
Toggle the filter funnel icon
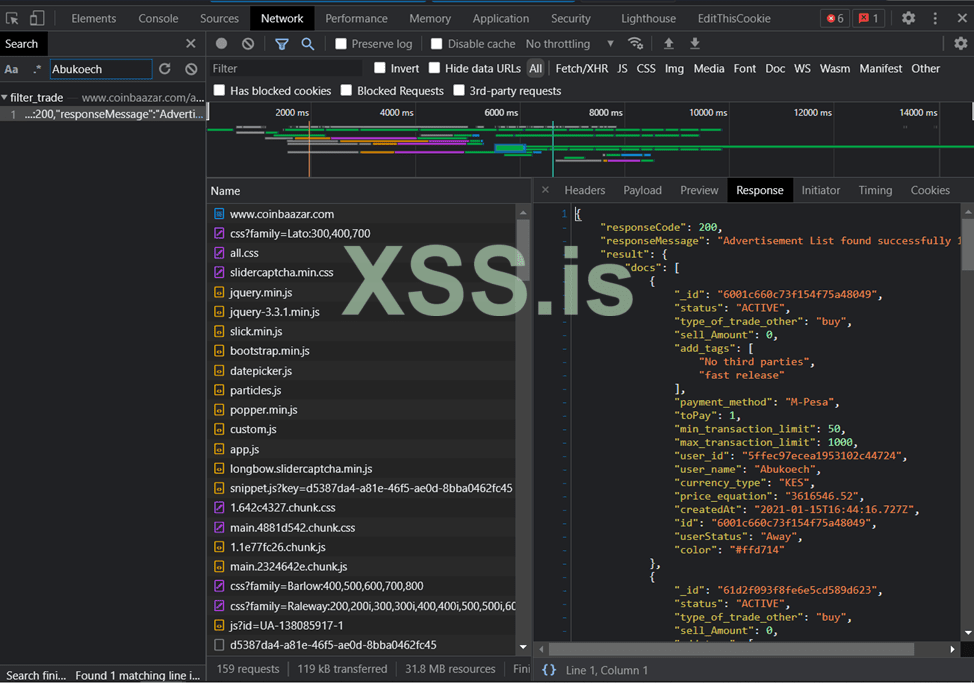tap(282, 44)
